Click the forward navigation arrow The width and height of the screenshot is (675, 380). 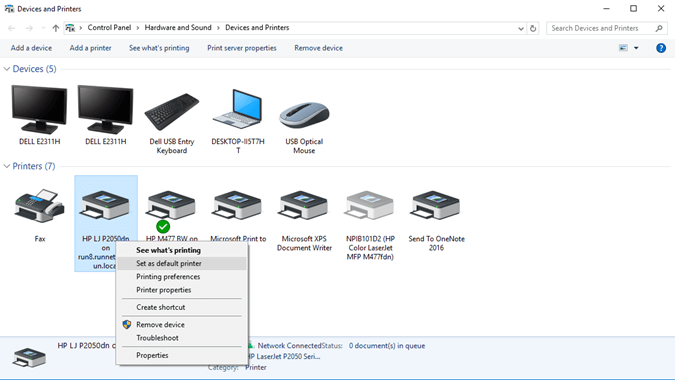click(29, 28)
